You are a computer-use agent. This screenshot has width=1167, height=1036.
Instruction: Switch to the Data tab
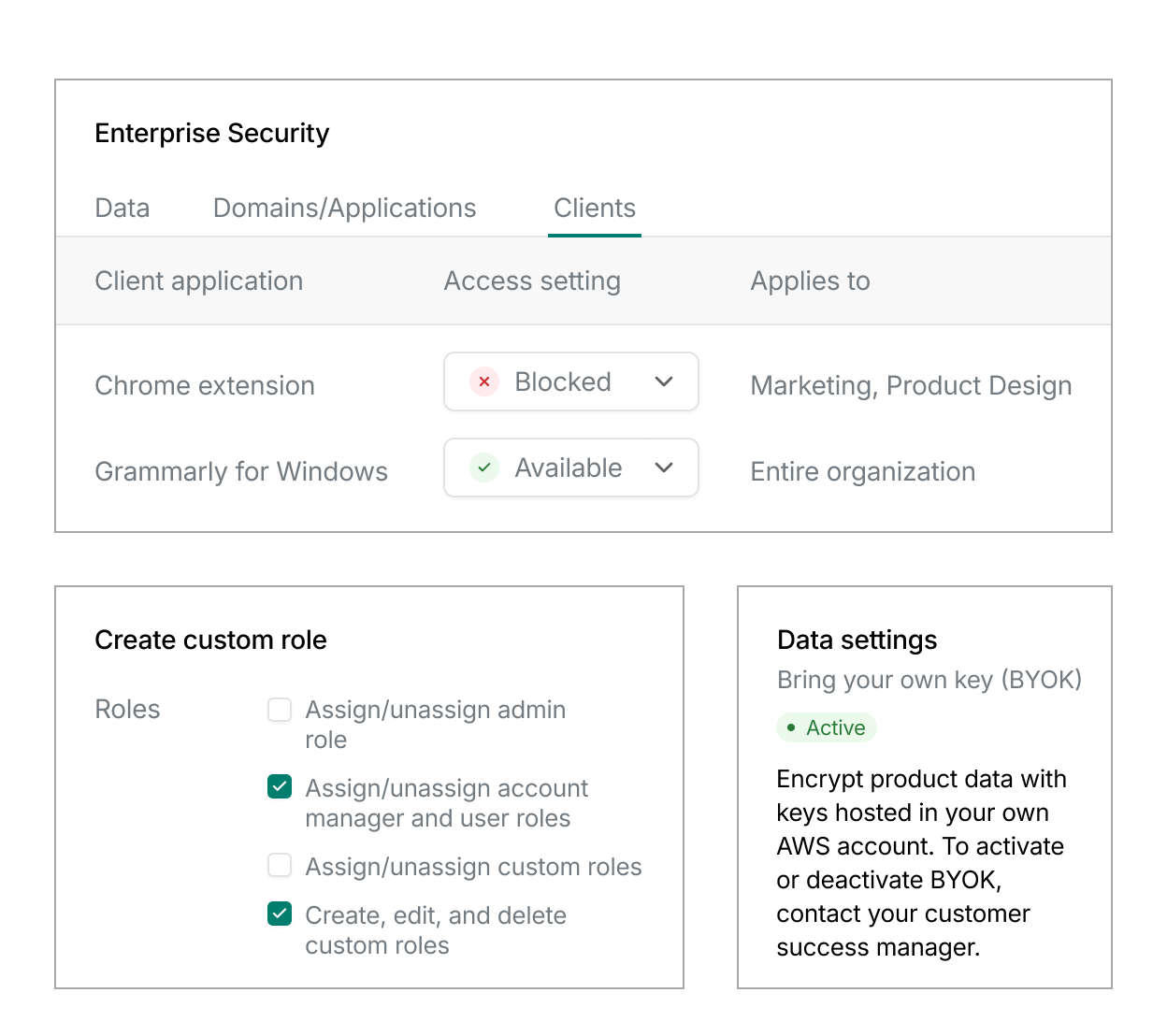[x=122, y=208]
